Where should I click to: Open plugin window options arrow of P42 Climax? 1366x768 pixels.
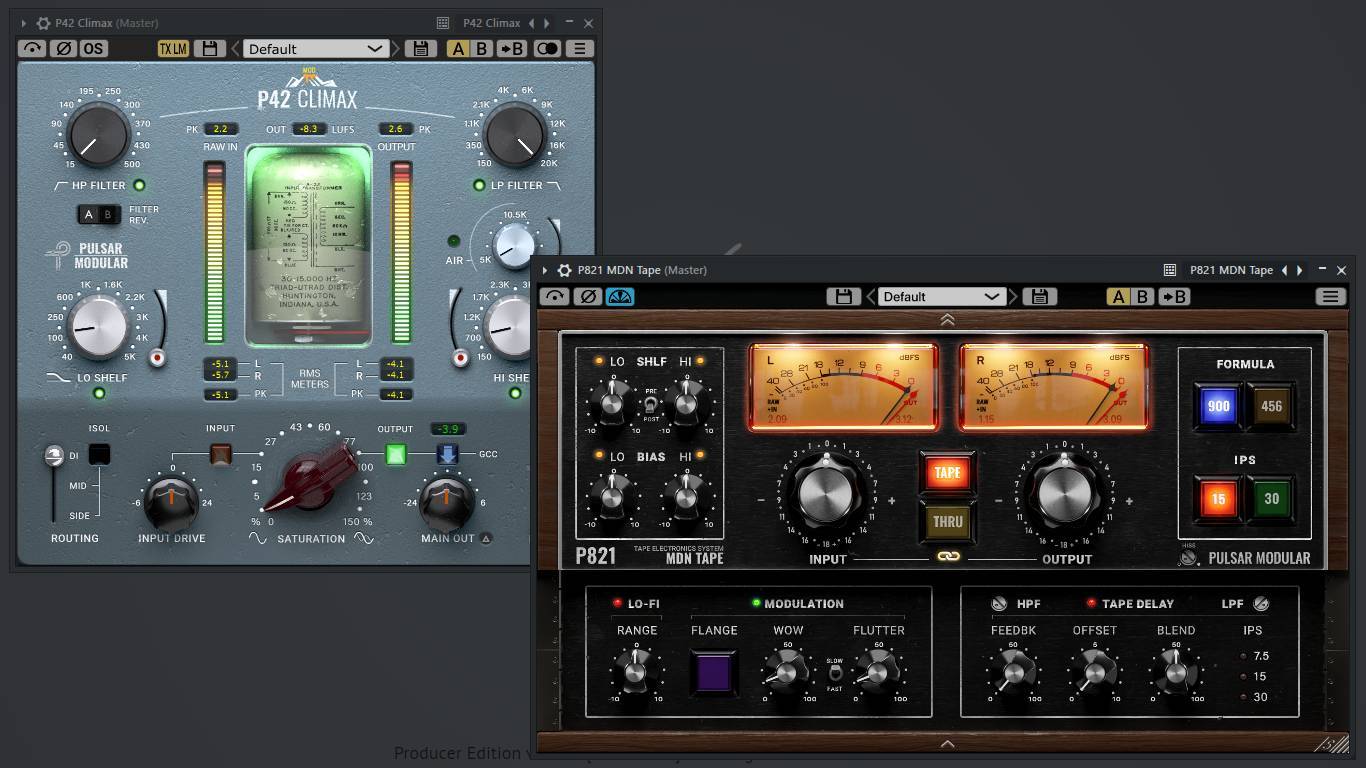24,23
